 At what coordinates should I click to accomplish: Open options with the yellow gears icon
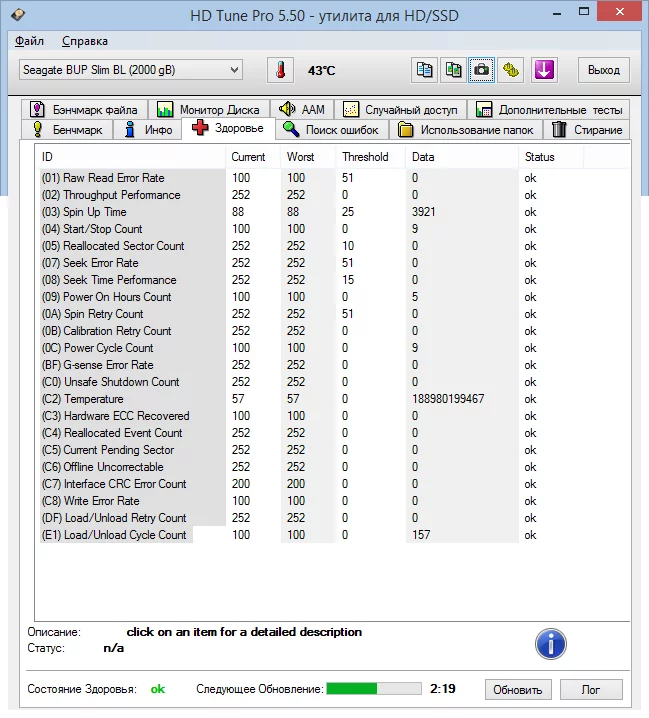click(510, 71)
